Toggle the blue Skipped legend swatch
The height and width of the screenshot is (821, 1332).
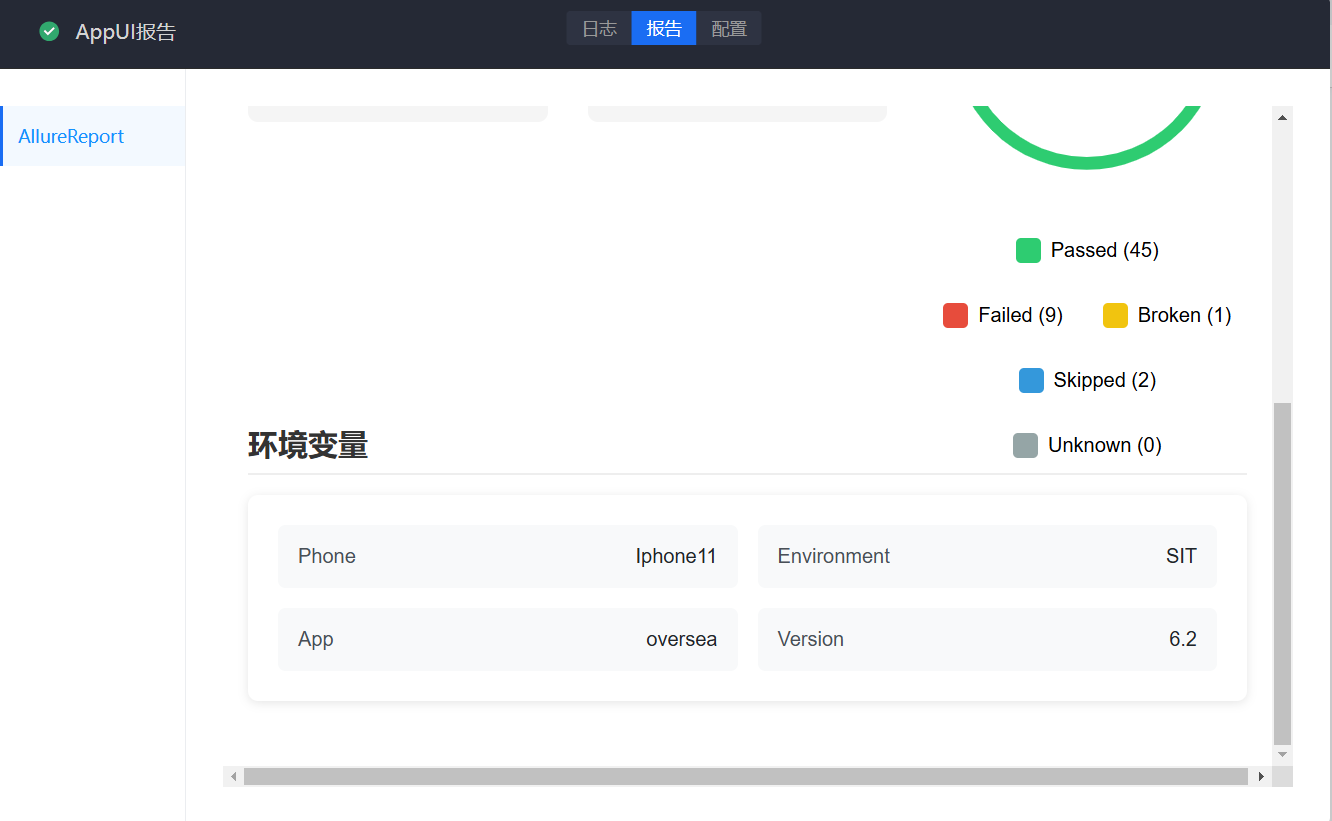[1031, 381]
